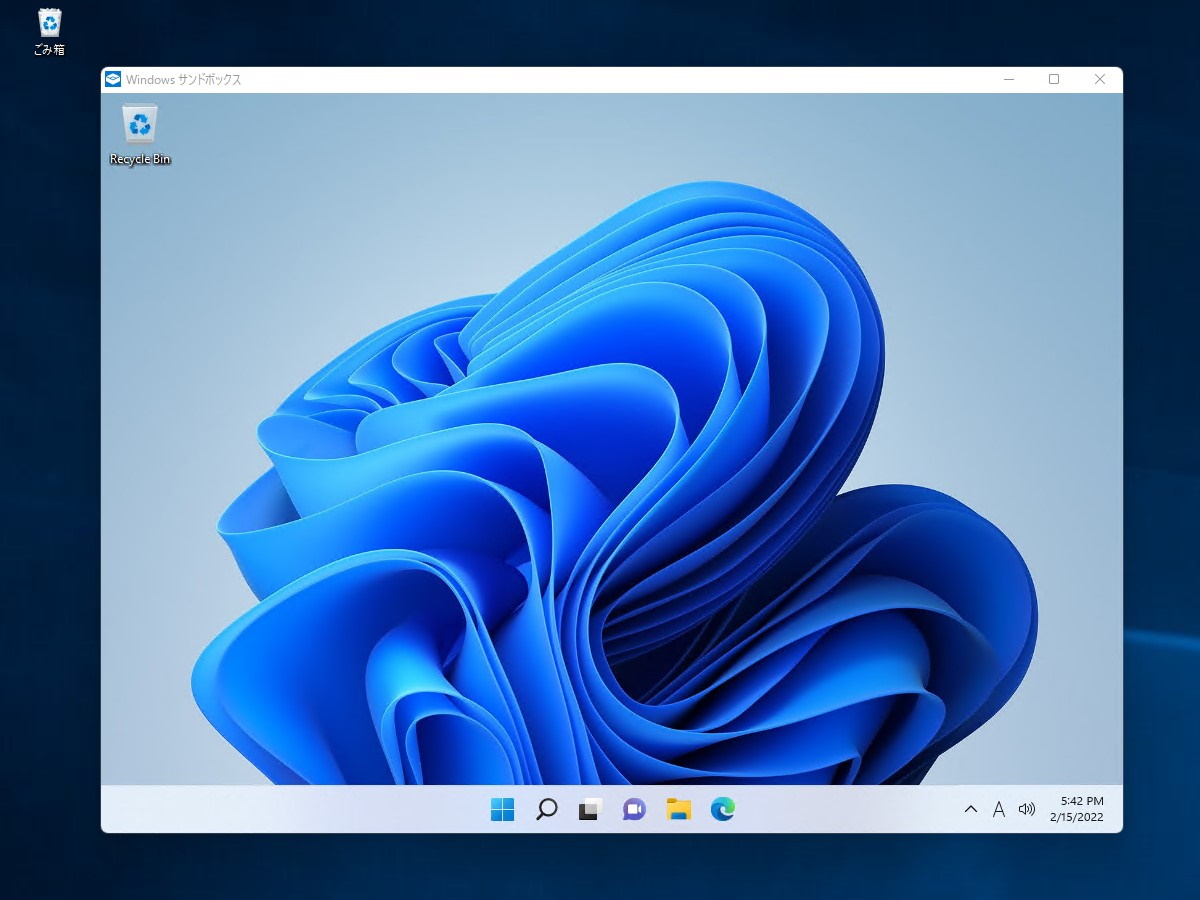The image size is (1200, 900).
Task: Click the Windows Sandbox title bar icon
Action: click(x=113, y=79)
